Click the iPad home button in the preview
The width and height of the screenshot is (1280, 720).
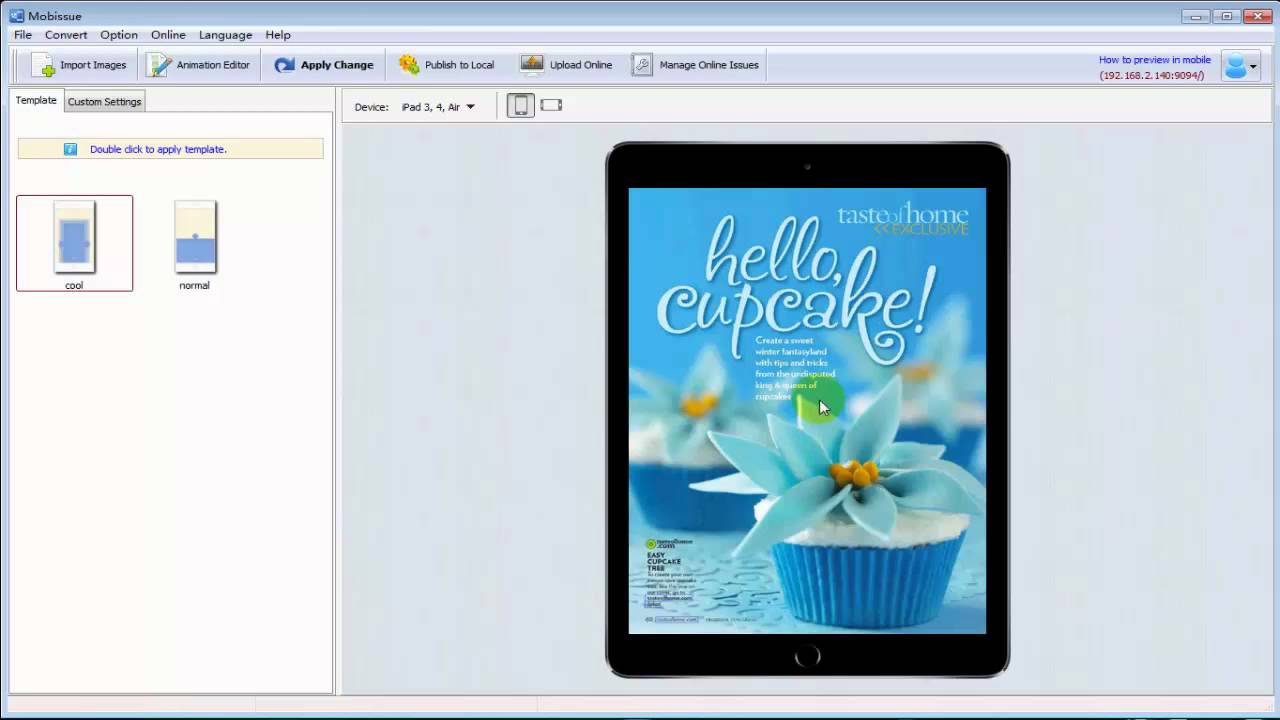[807, 656]
